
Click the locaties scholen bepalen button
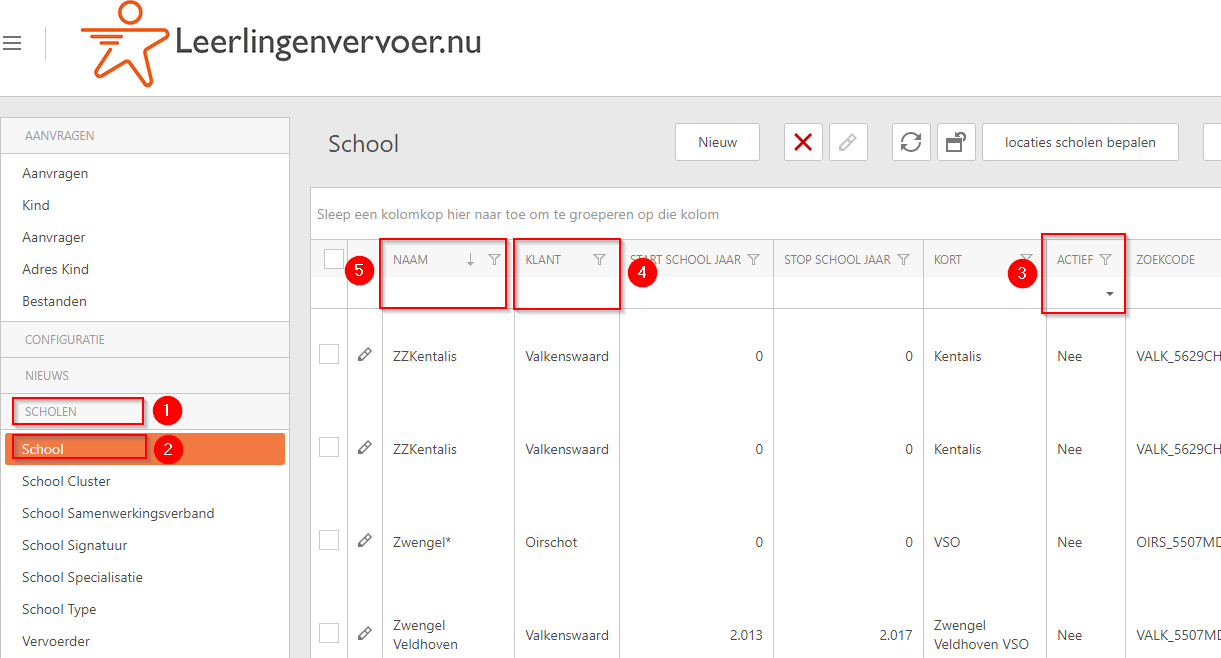click(x=1079, y=141)
